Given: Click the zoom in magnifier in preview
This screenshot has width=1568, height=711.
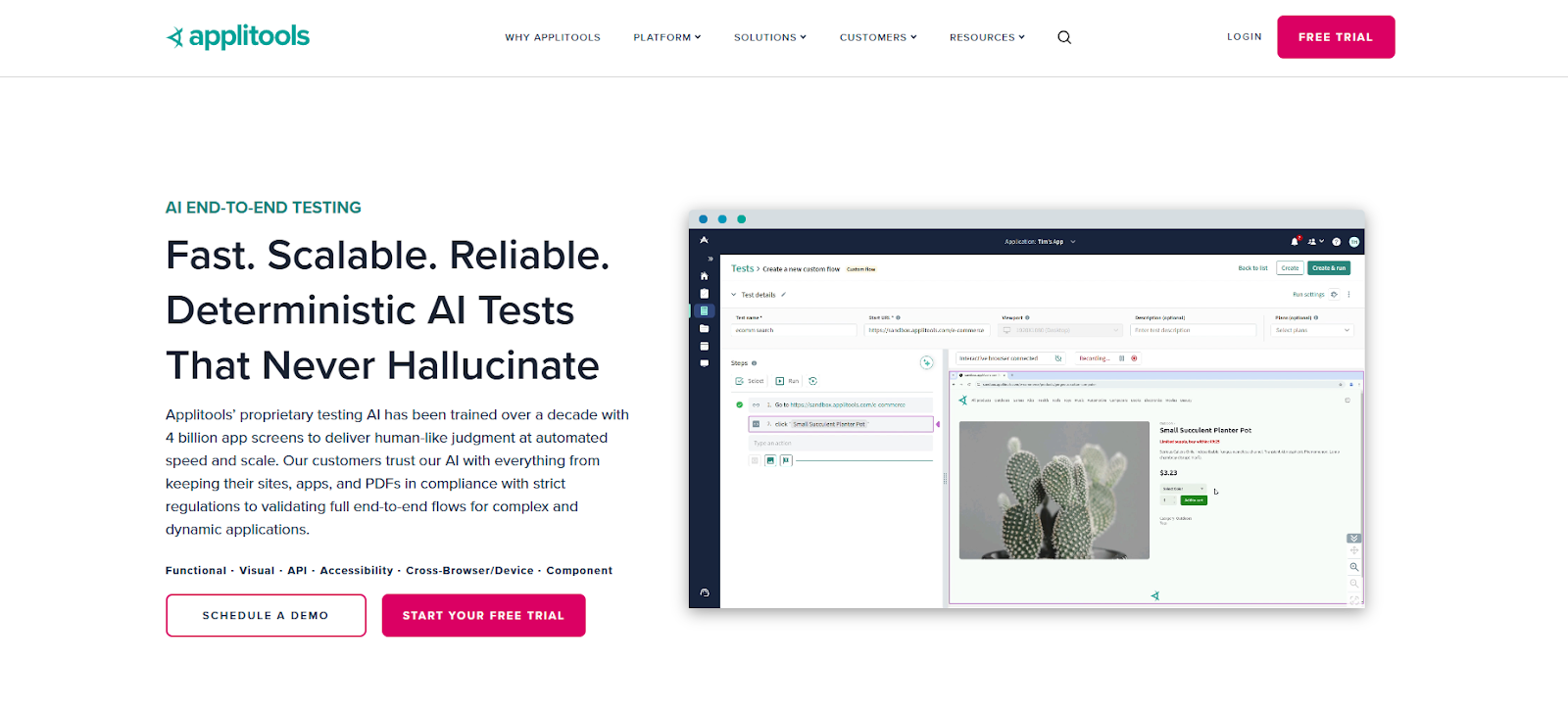Looking at the screenshot, I should [1354, 567].
